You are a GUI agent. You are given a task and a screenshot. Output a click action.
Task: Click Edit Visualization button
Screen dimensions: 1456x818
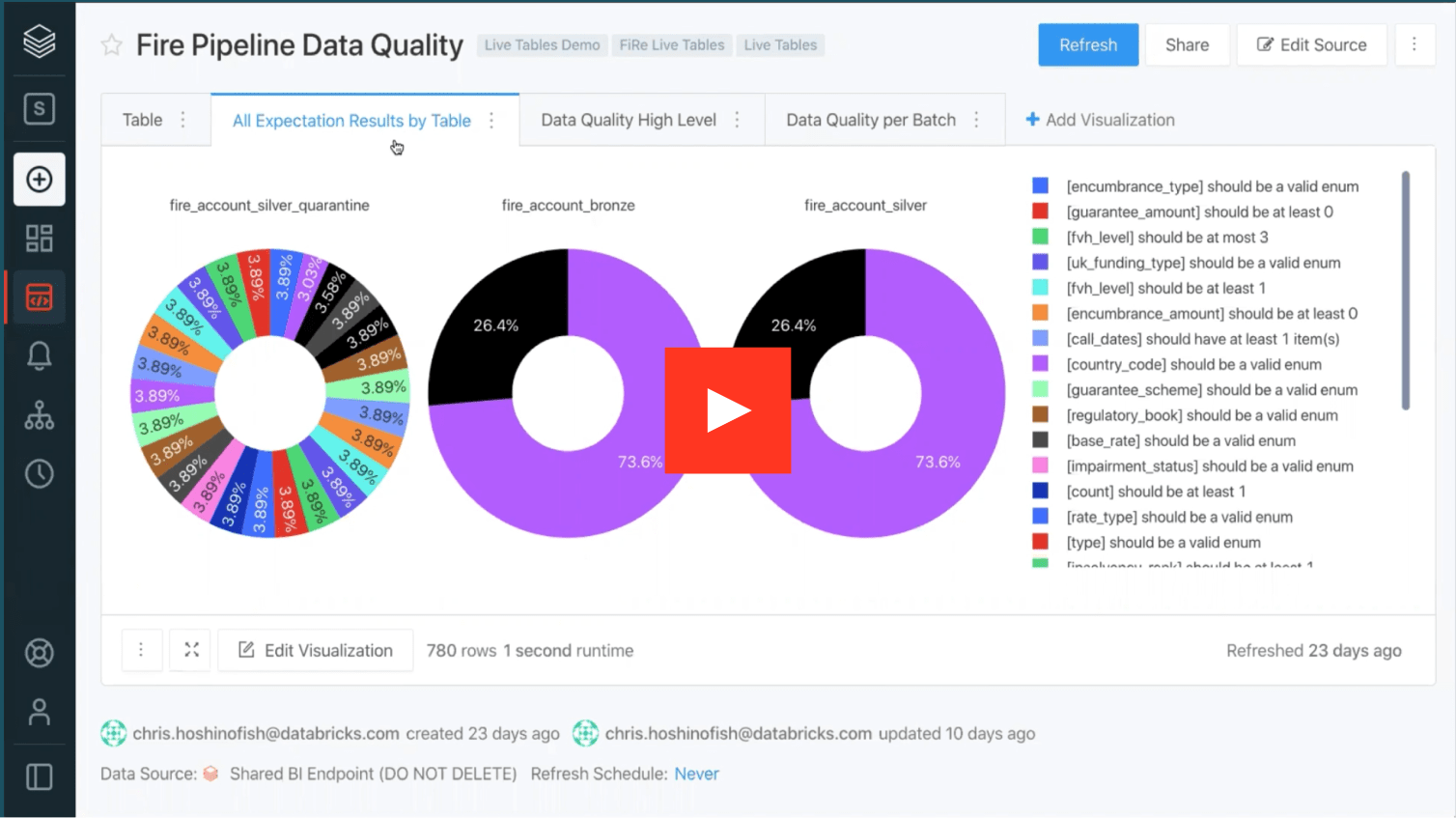pos(316,650)
